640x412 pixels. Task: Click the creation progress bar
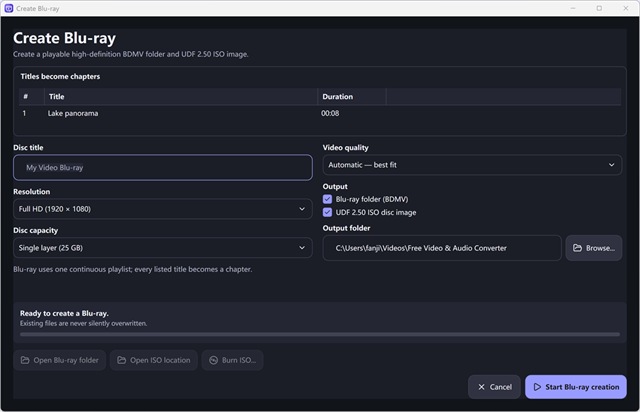pyautogui.click(x=320, y=334)
